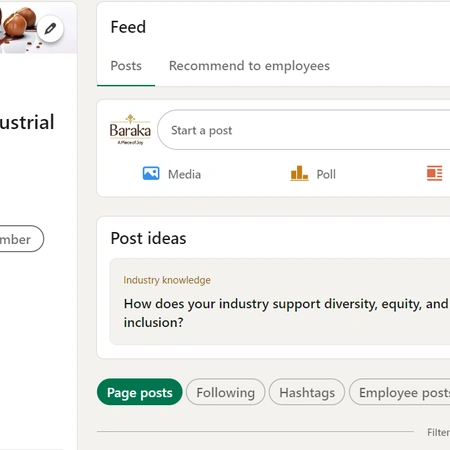Image resolution: width=450 pixels, height=450 pixels.
Task: Select the Hashtags filter pill
Action: (x=307, y=392)
